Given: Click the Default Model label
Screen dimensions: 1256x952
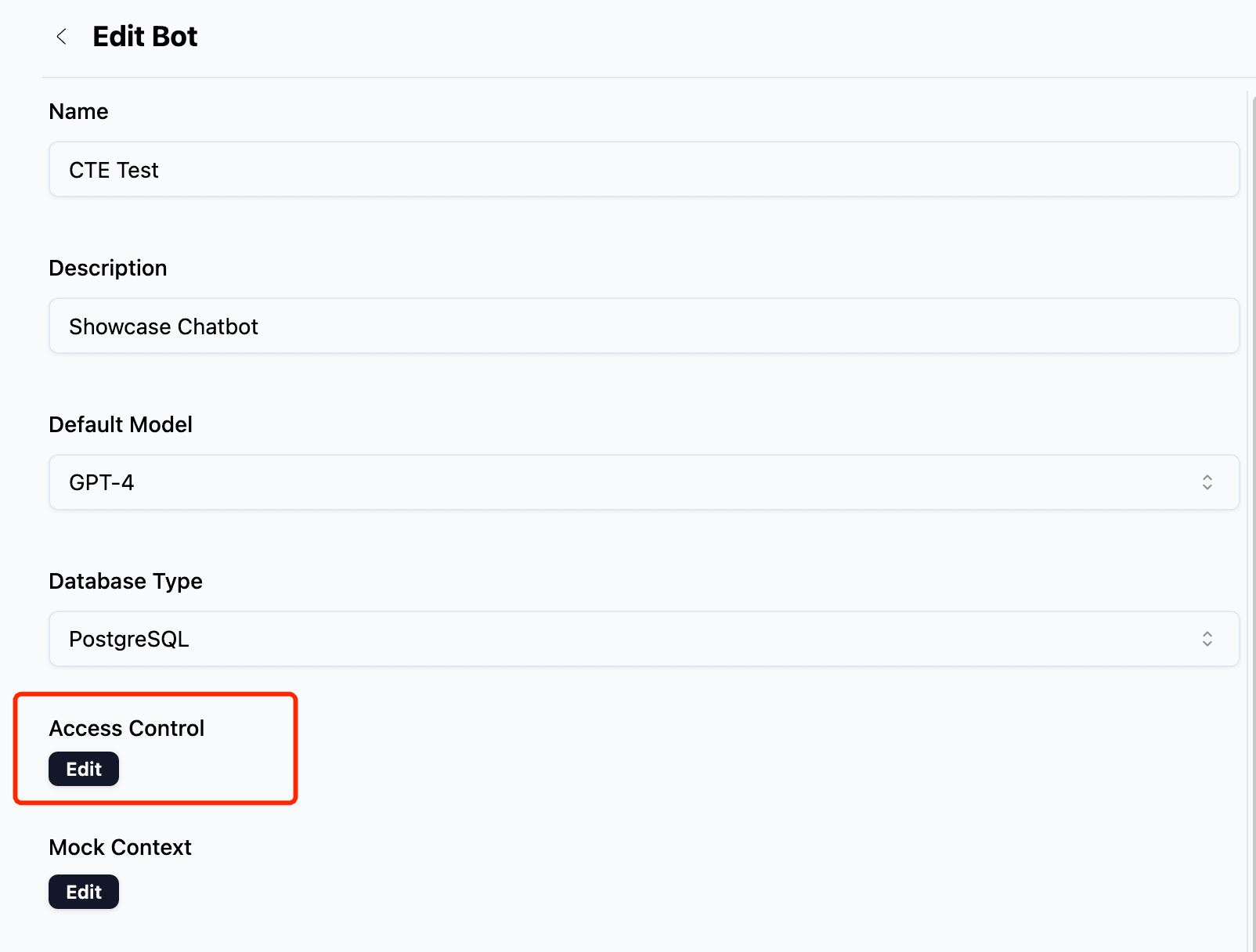Looking at the screenshot, I should [121, 425].
